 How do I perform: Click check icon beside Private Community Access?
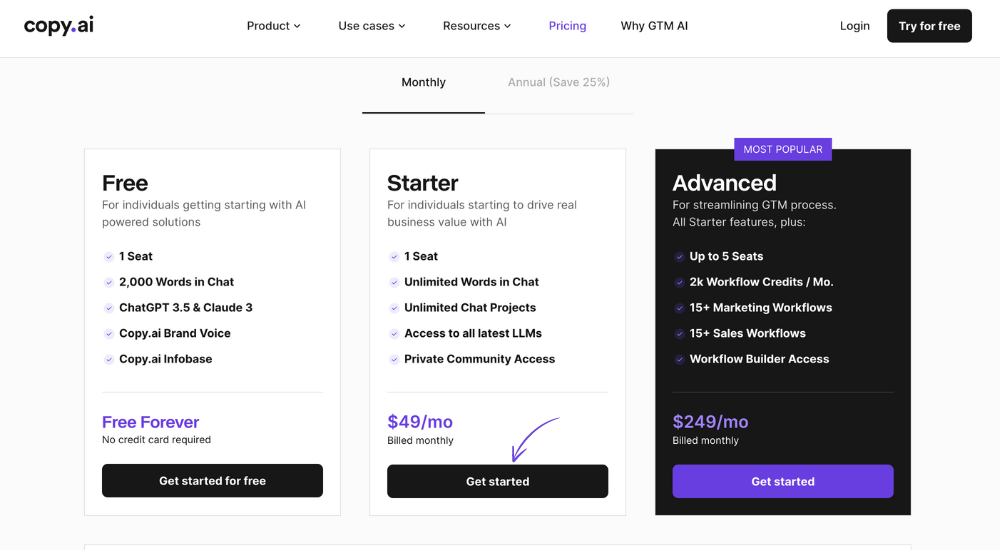pos(394,359)
